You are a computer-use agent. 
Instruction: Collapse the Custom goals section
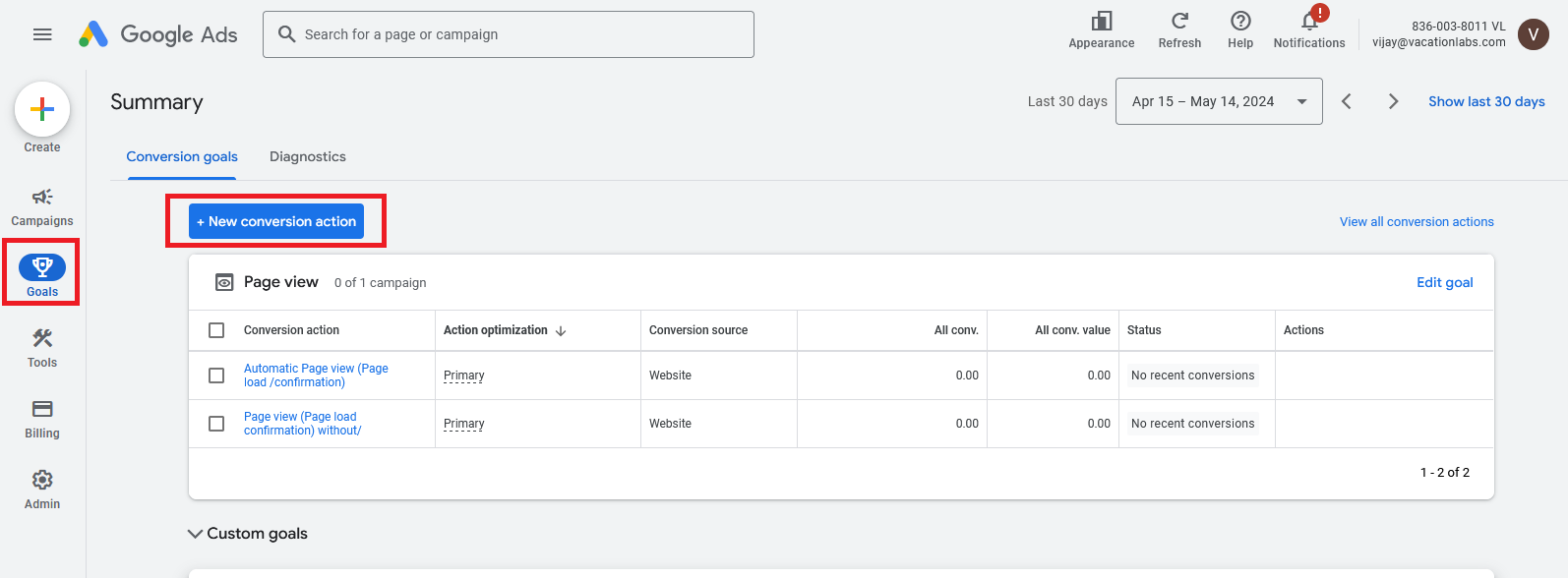195,534
